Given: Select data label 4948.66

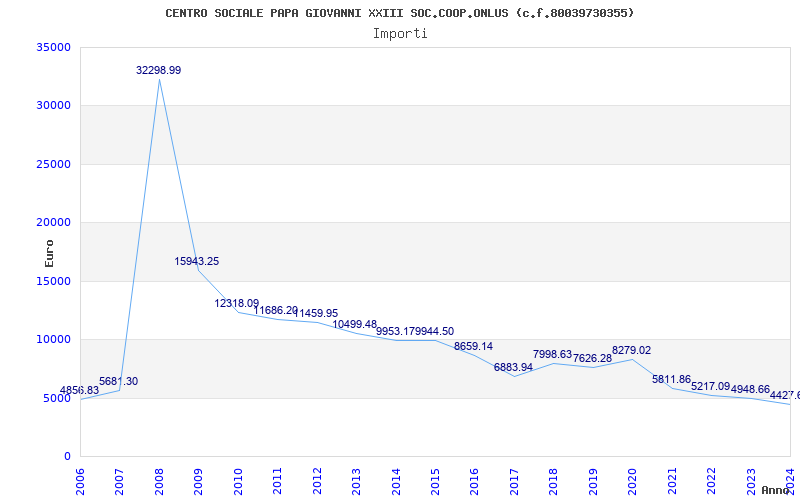Looking at the screenshot, I should coord(751,390).
